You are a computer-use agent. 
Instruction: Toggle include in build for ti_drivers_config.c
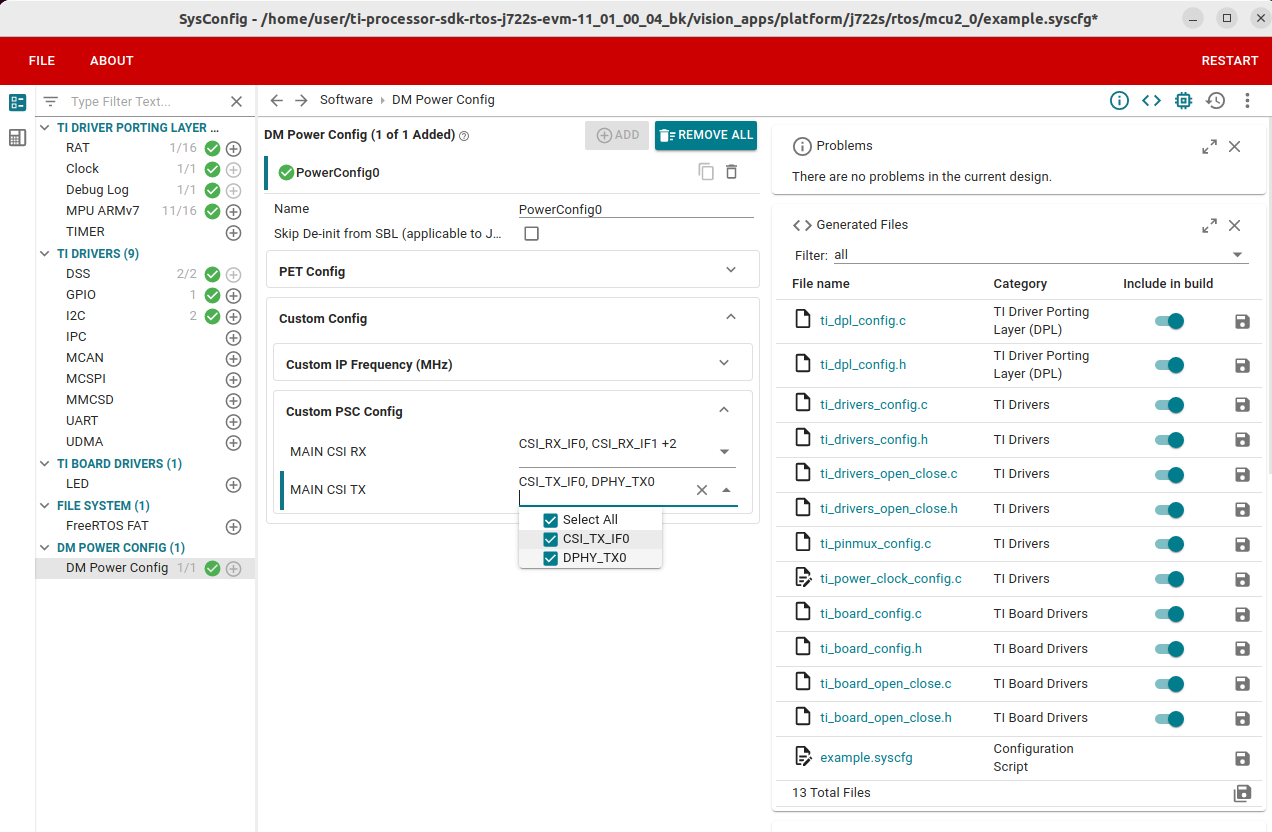click(1169, 405)
